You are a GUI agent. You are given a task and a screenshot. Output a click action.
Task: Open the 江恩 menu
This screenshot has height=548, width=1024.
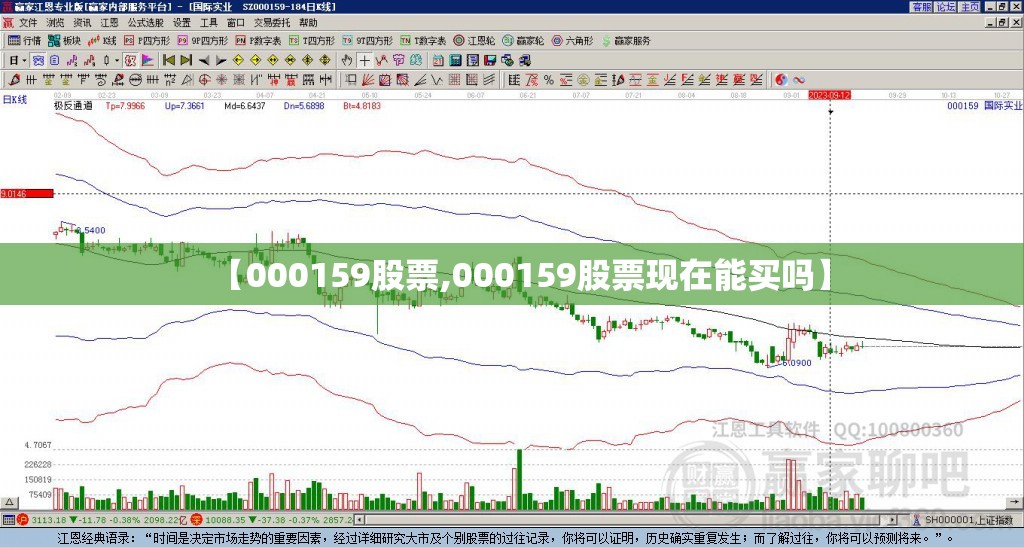pos(109,23)
